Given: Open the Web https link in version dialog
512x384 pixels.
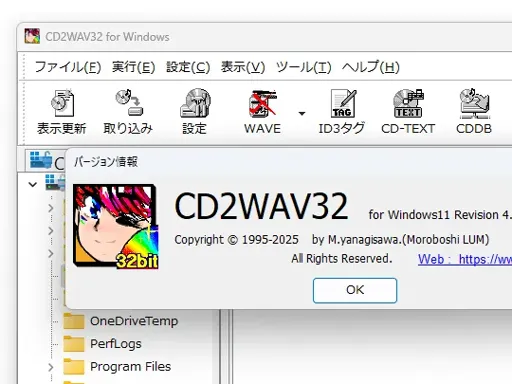Looking at the screenshot, I should click(465, 259).
